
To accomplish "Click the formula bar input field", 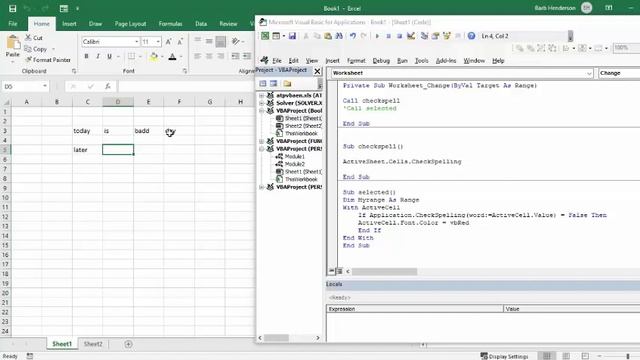I will coord(186,87).
